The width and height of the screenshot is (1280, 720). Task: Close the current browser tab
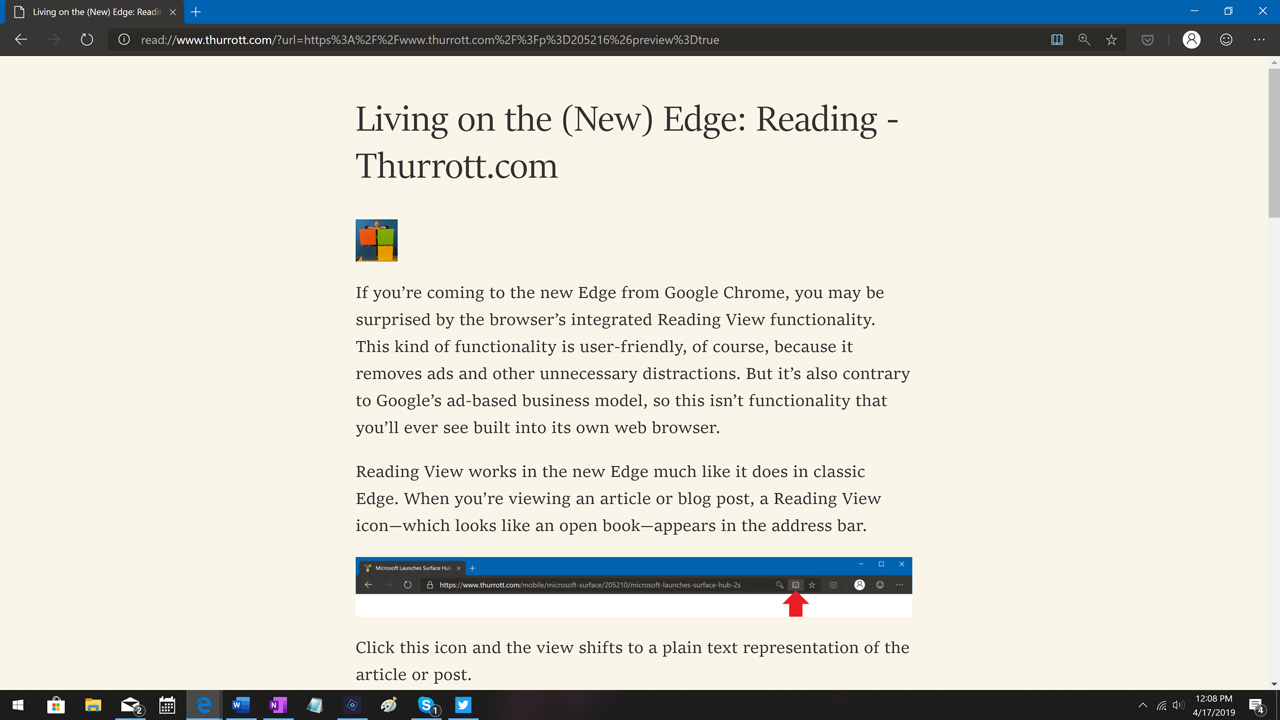[x=172, y=12]
